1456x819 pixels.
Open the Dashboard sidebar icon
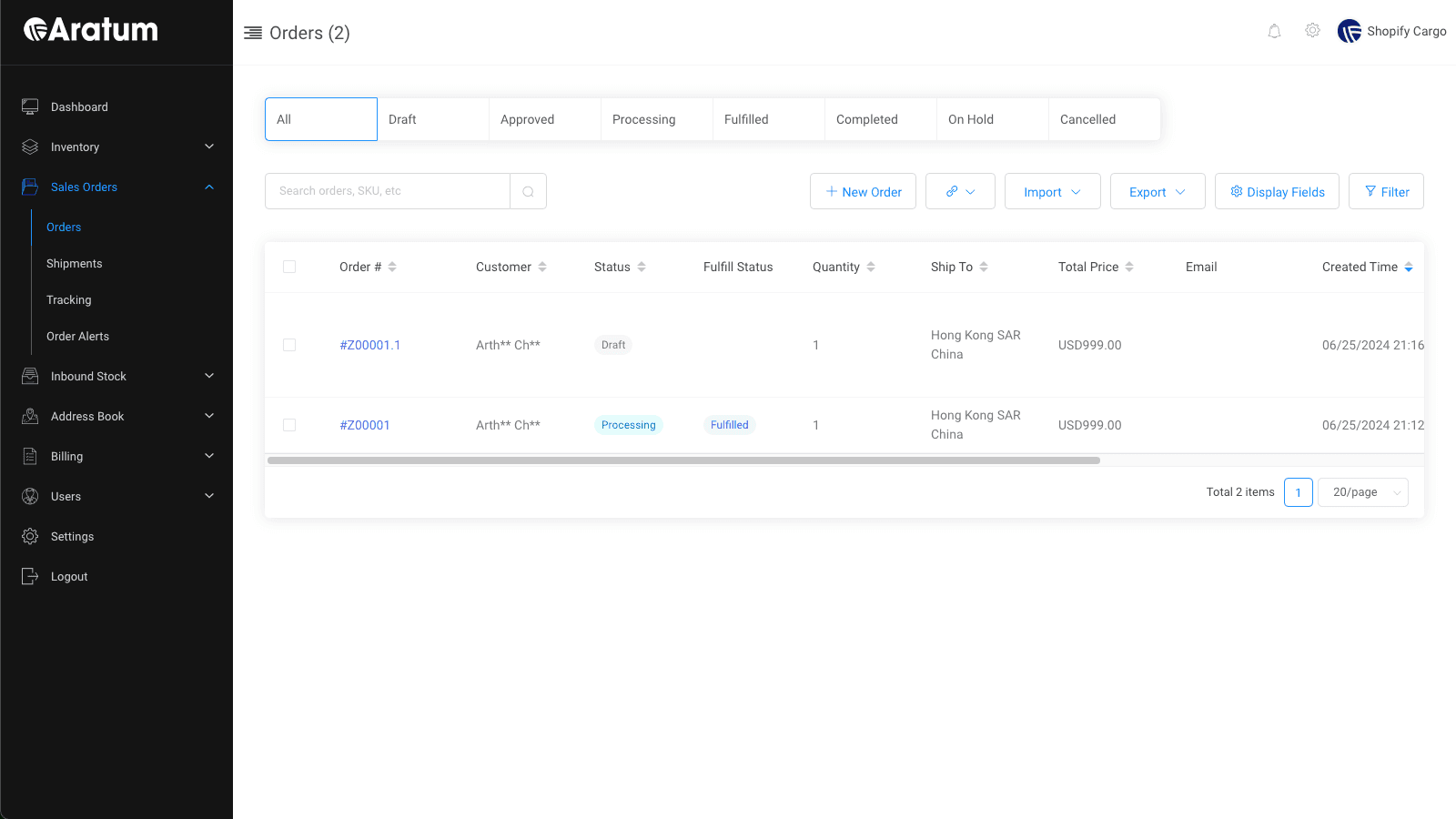(30, 106)
